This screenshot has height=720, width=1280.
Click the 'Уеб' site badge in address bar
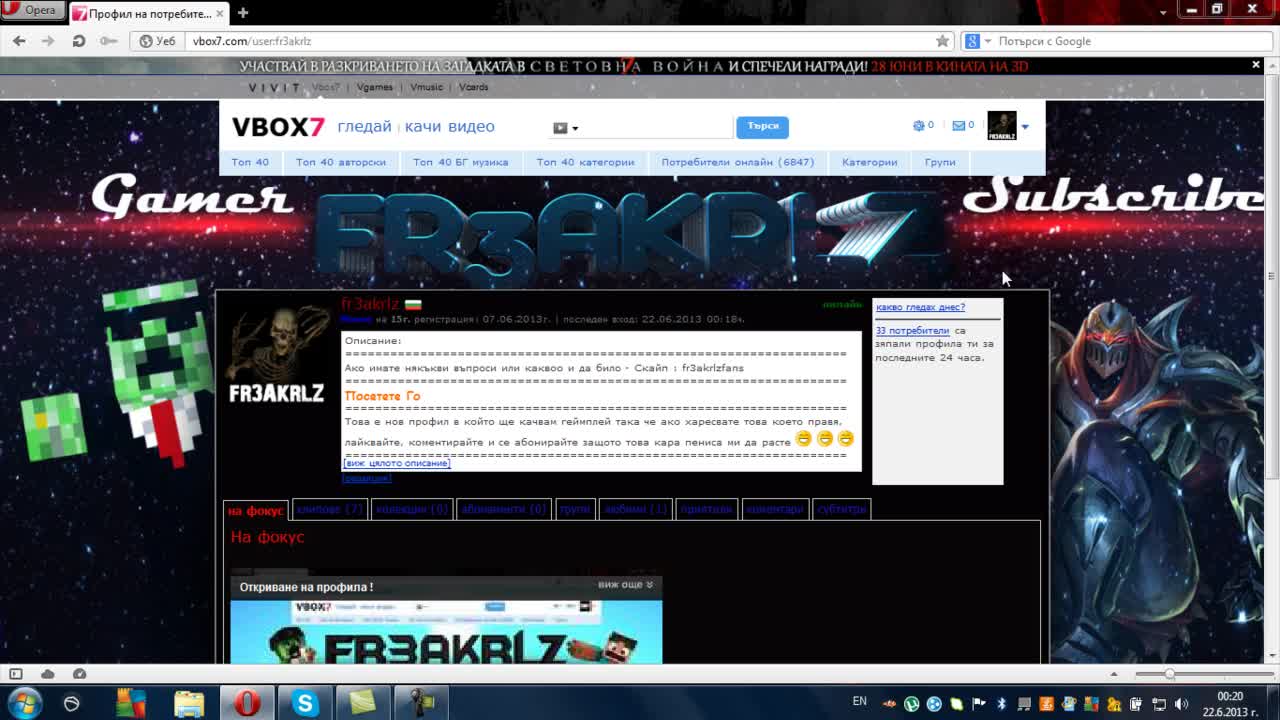tap(158, 41)
